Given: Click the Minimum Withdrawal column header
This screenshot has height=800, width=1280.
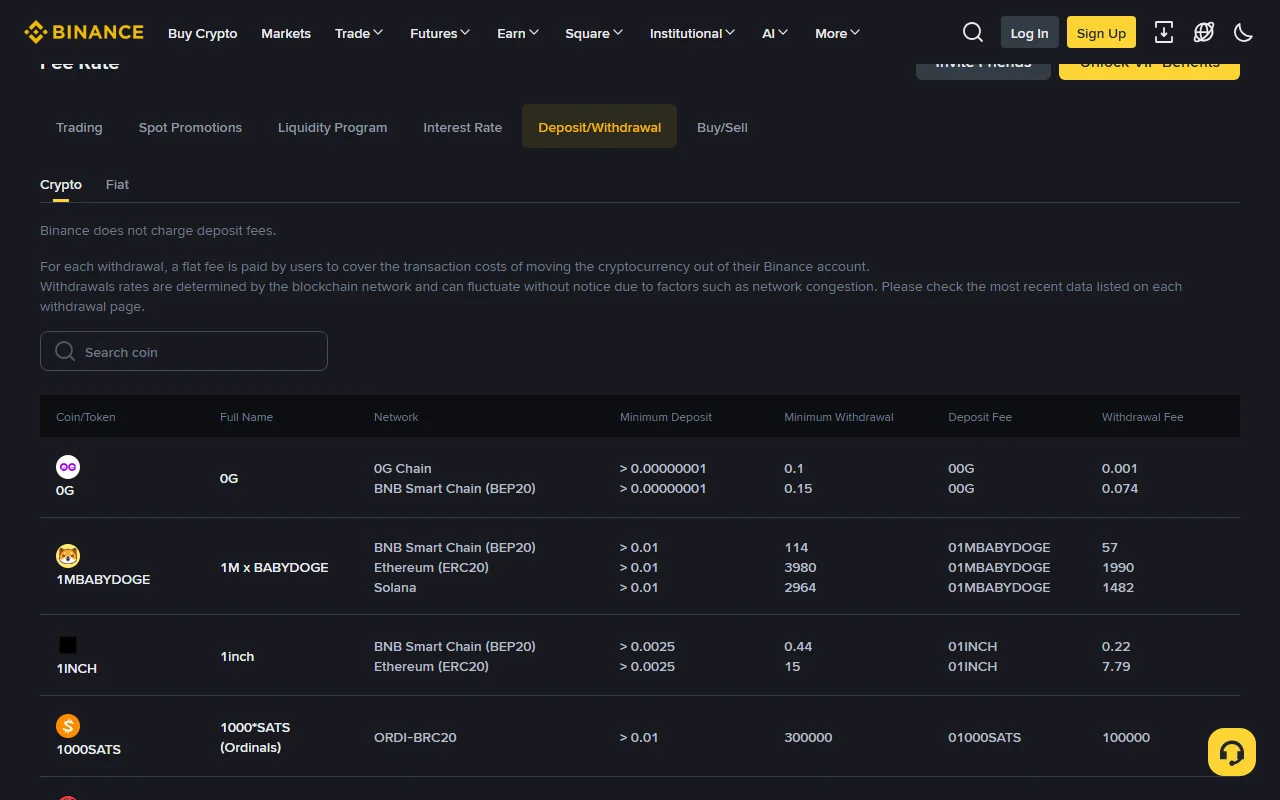Looking at the screenshot, I should 839,417.
